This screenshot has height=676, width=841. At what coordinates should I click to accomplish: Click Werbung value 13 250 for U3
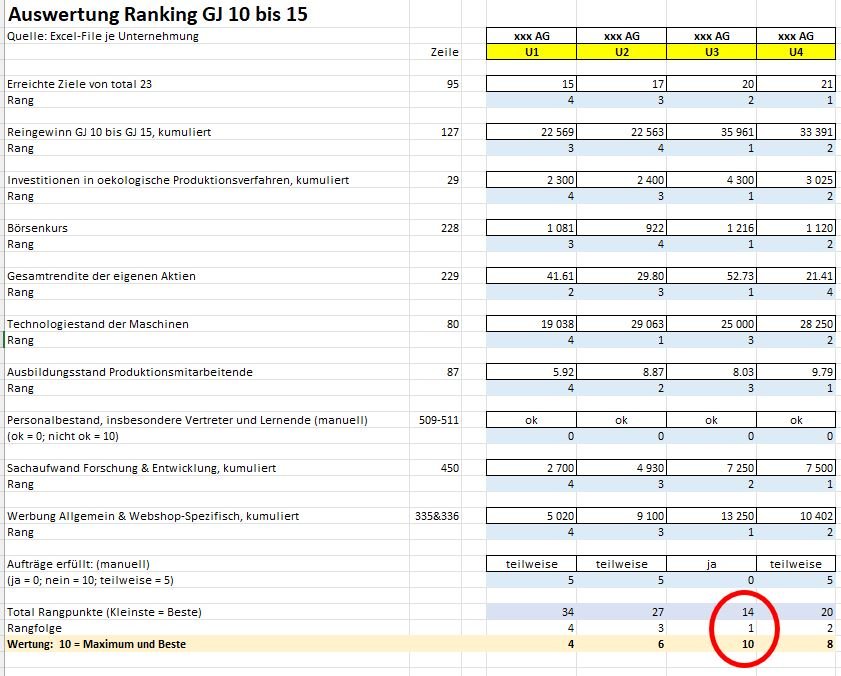(x=712, y=516)
